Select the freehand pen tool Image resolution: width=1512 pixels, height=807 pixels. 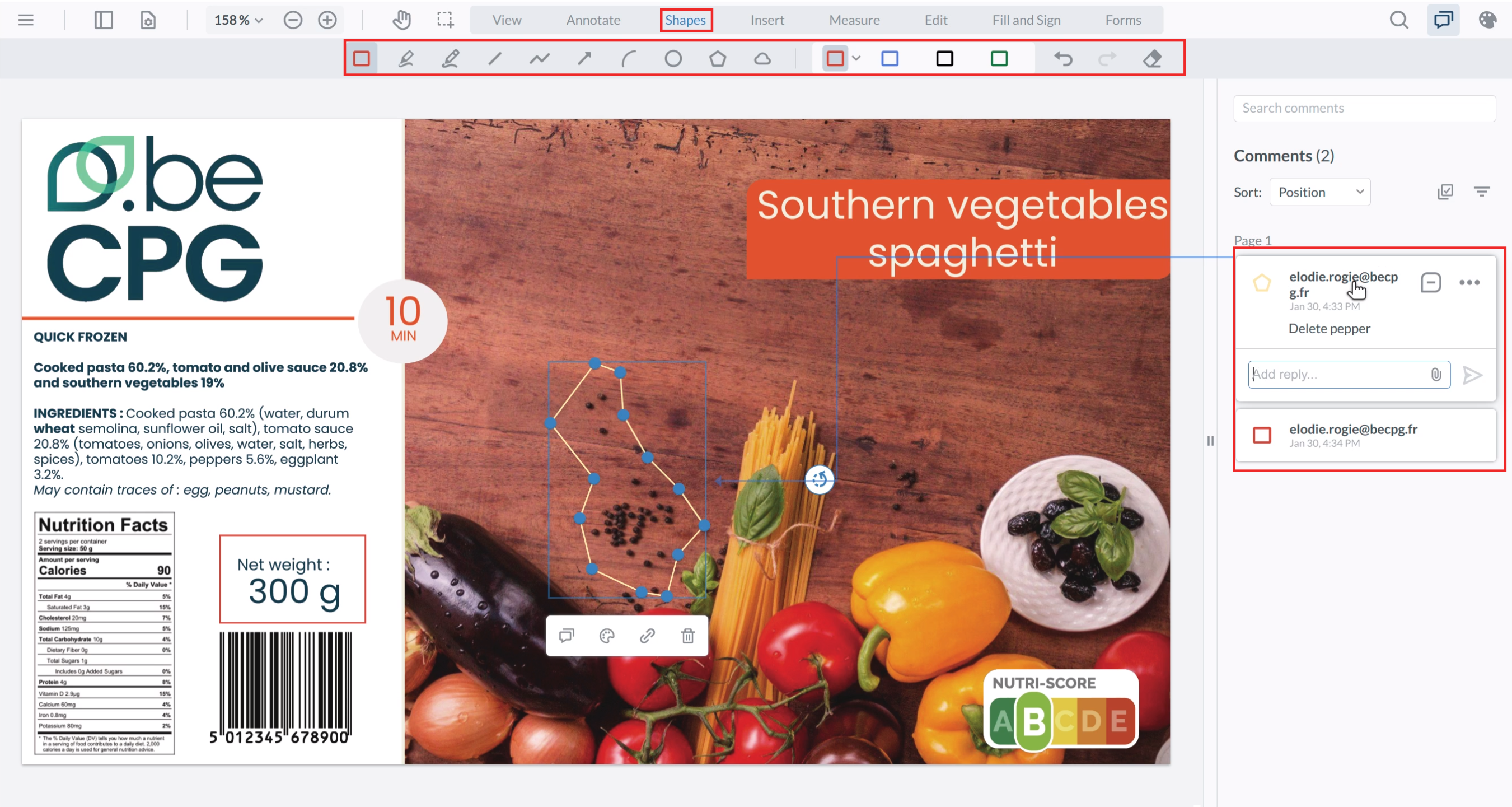(x=406, y=58)
